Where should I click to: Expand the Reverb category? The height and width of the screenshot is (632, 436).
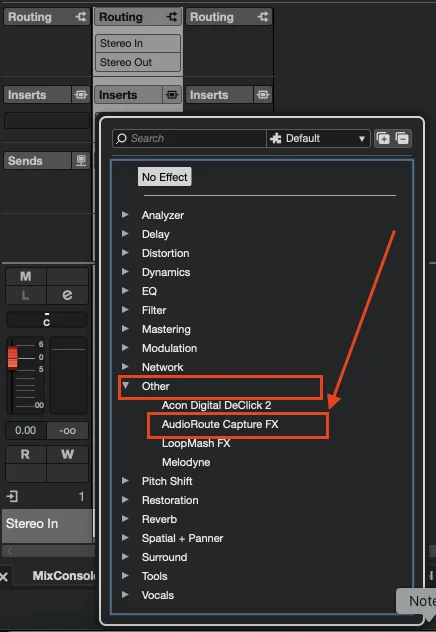pyautogui.click(x=125, y=518)
